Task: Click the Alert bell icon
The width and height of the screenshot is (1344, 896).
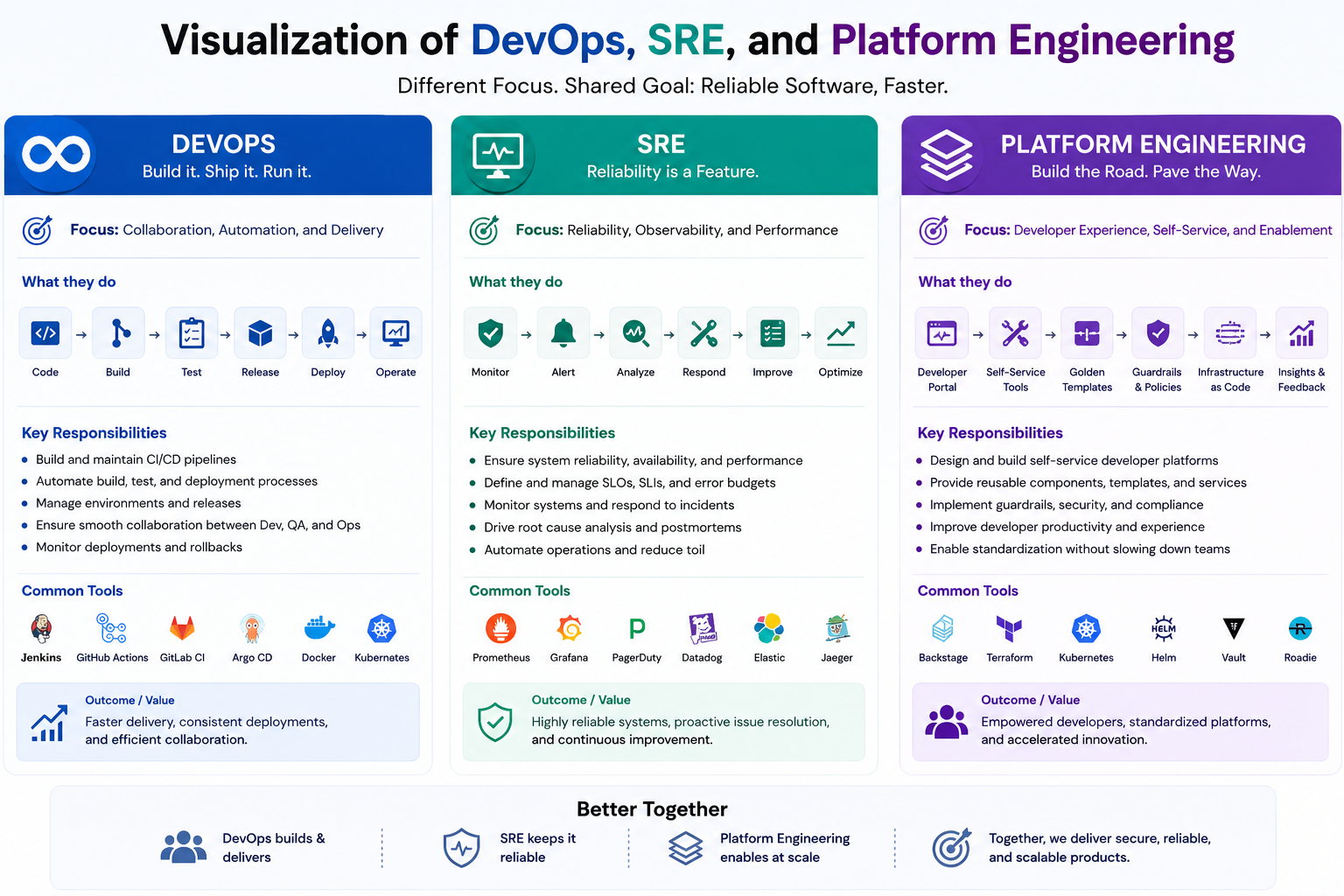Action: coord(563,332)
